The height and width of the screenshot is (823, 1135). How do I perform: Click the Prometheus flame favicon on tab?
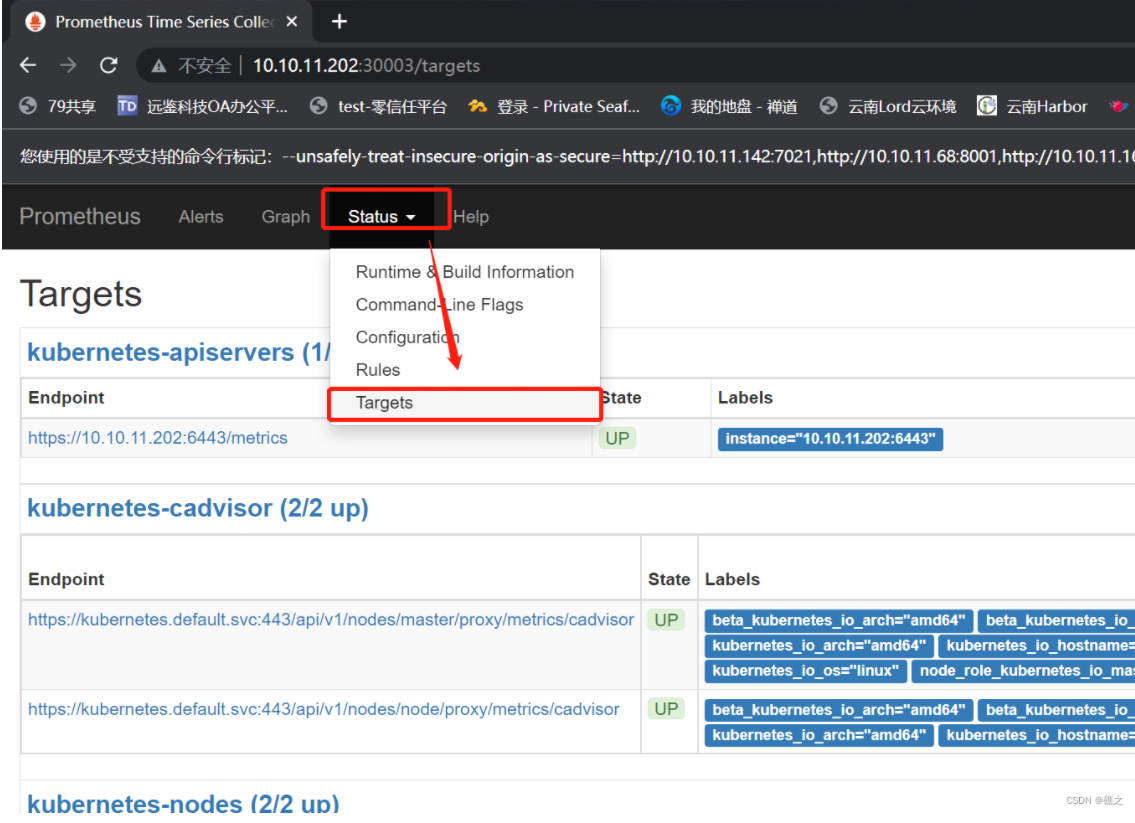[x=35, y=22]
